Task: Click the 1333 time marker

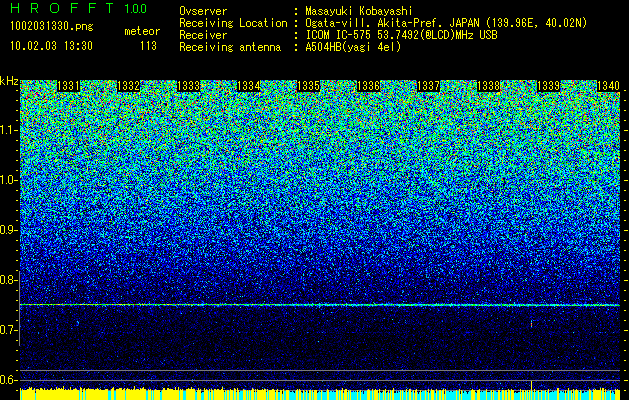Action: pyautogui.click(x=189, y=86)
